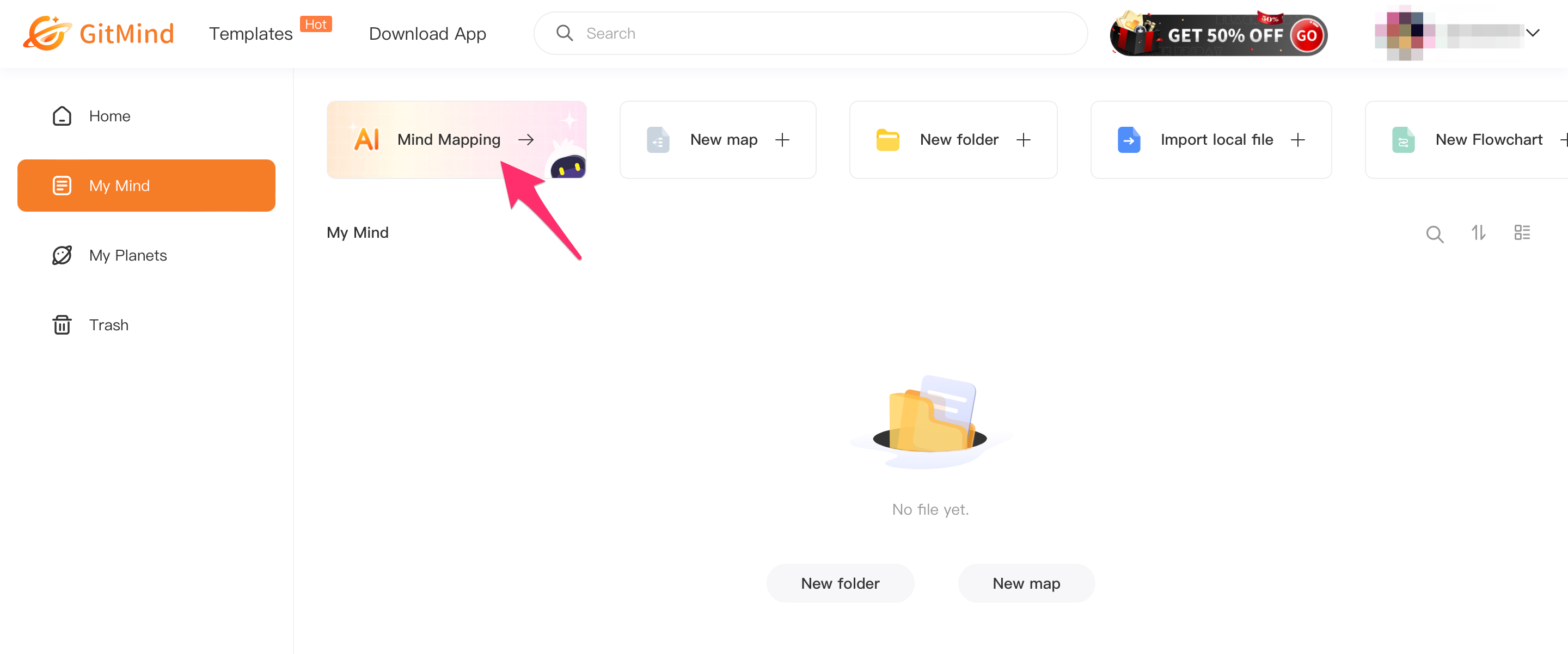Open the Templates tab
The image size is (1568, 654).
tap(250, 33)
